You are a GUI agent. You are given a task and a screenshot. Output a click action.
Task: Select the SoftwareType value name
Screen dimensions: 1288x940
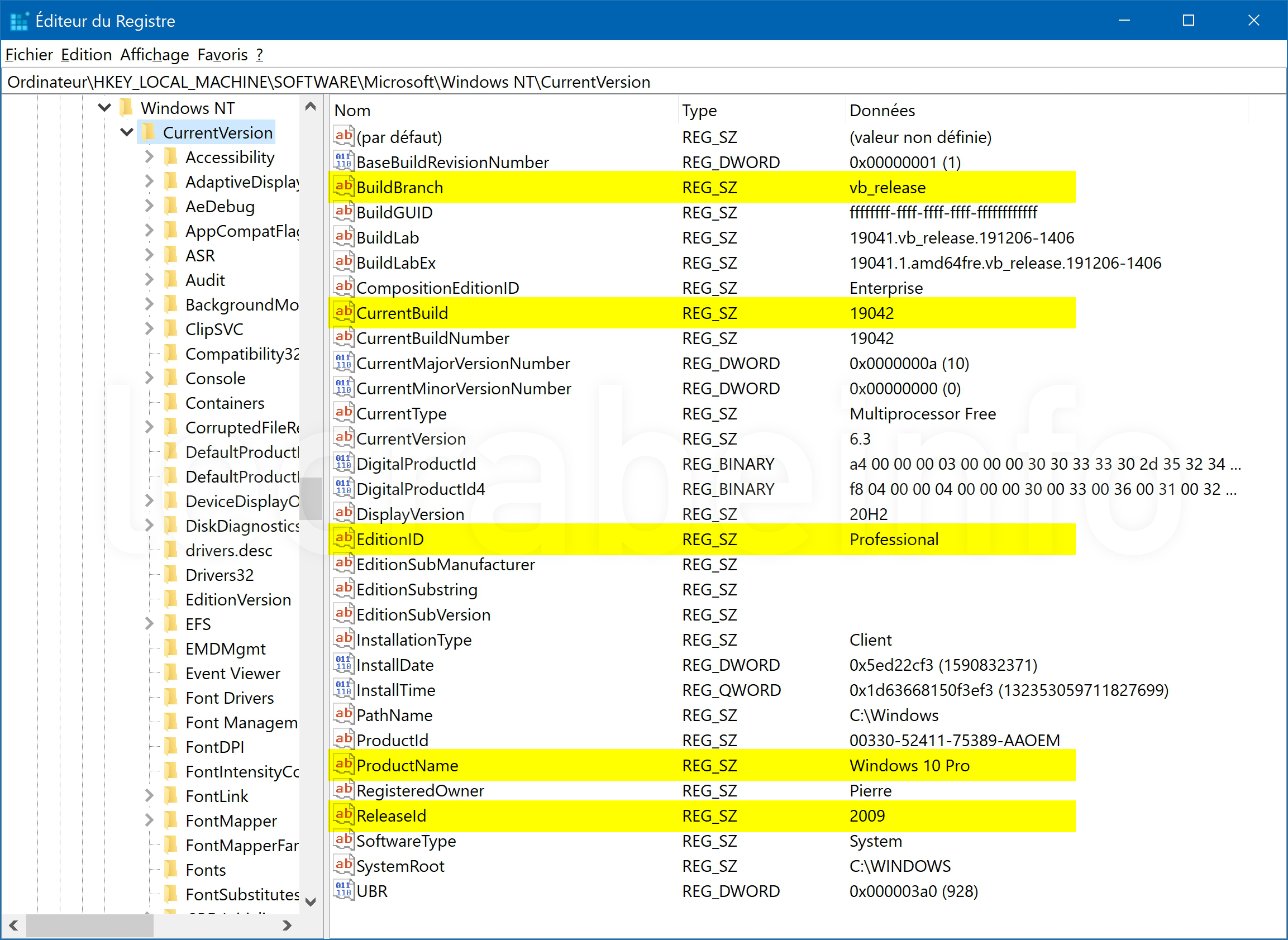[x=406, y=841]
